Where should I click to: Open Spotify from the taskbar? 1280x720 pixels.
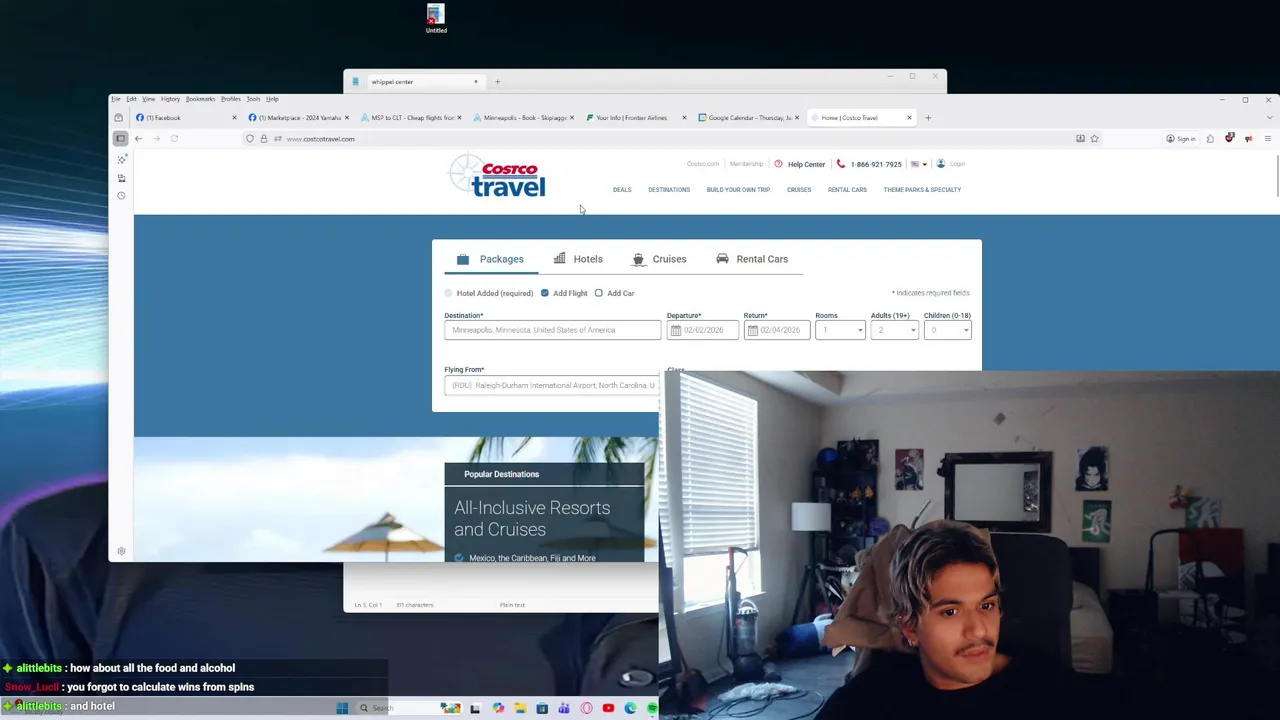[x=652, y=708]
